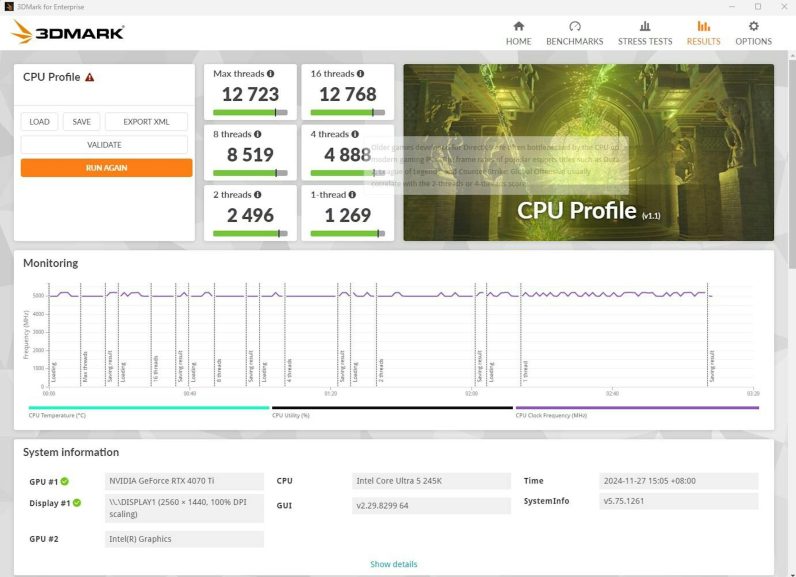This screenshot has height=577, width=796.
Task: Click the 3DMark logo
Action: (67, 32)
